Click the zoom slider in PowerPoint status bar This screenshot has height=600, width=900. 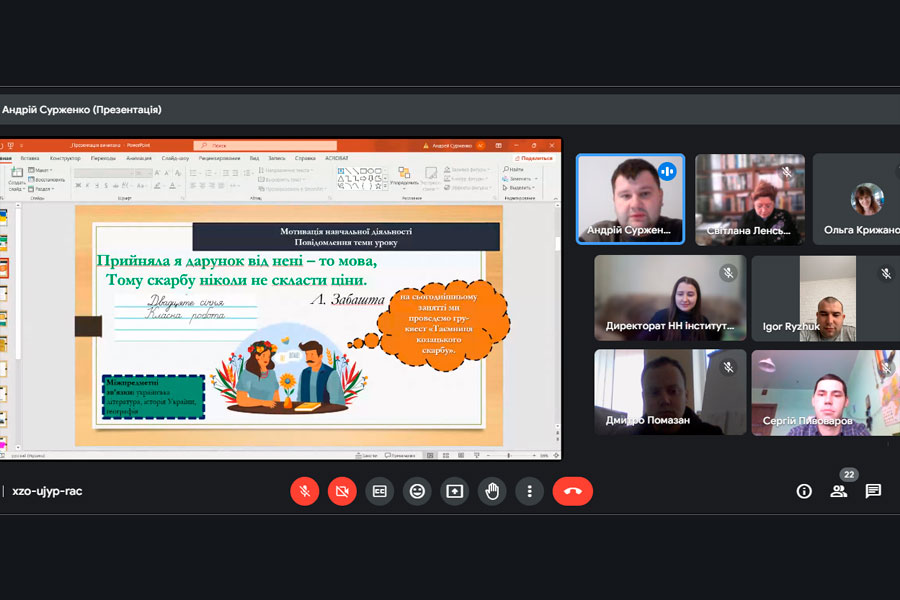(509, 455)
